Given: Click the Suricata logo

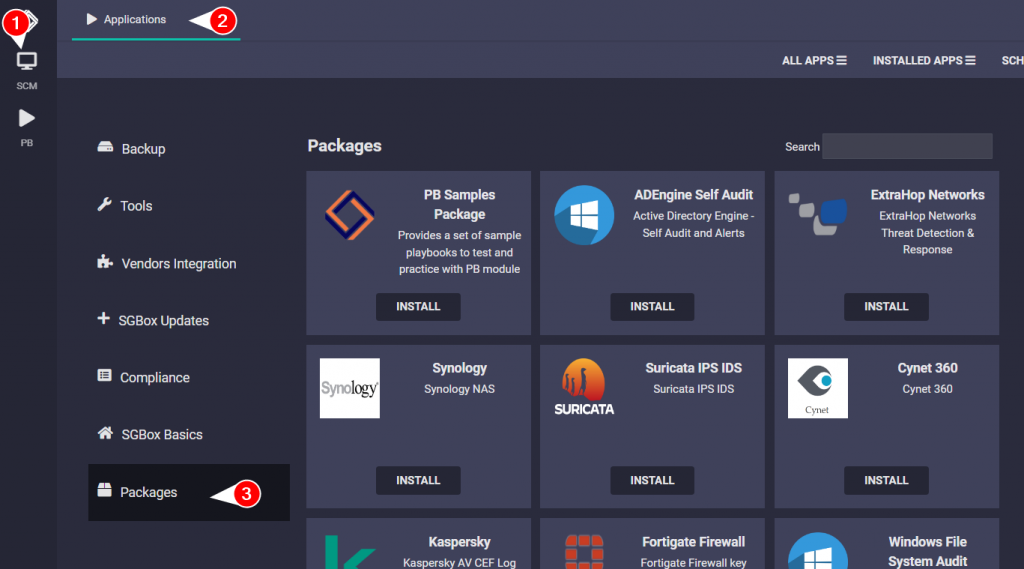Looking at the screenshot, I should pos(584,387).
